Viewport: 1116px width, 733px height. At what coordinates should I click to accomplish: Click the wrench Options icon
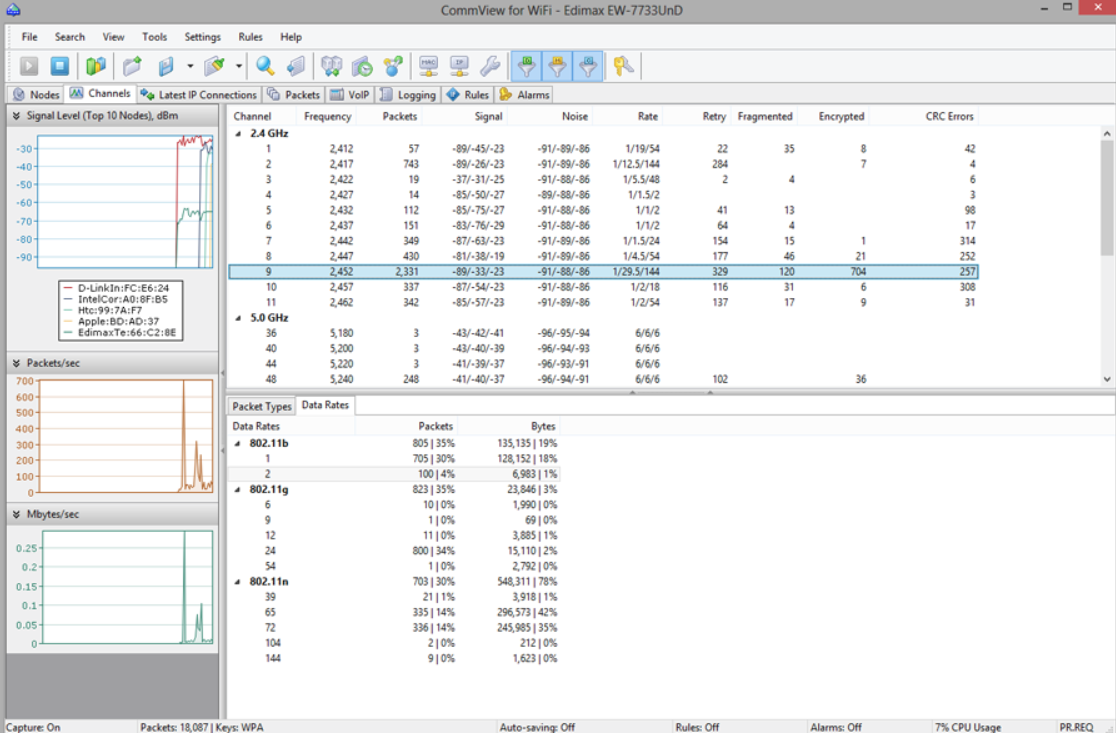pyautogui.click(x=490, y=66)
